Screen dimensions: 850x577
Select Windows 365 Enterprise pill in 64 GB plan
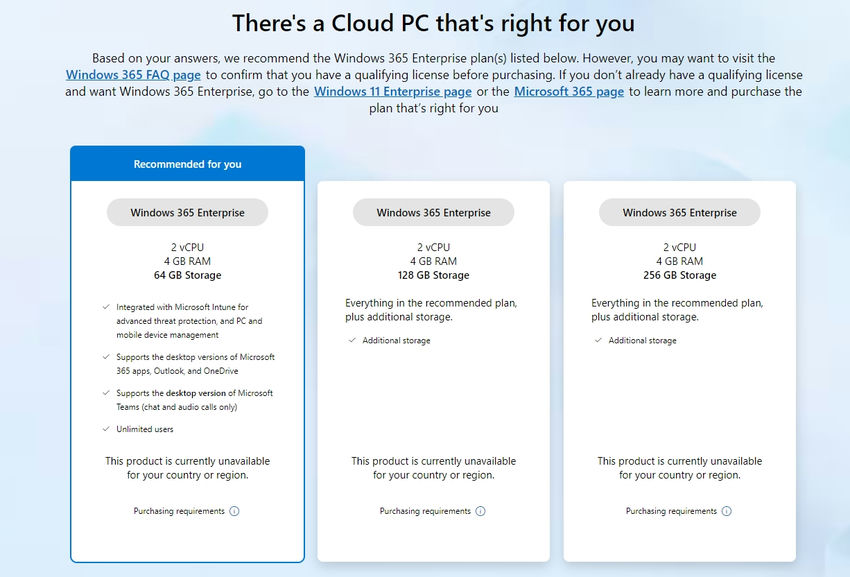[188, 212]
